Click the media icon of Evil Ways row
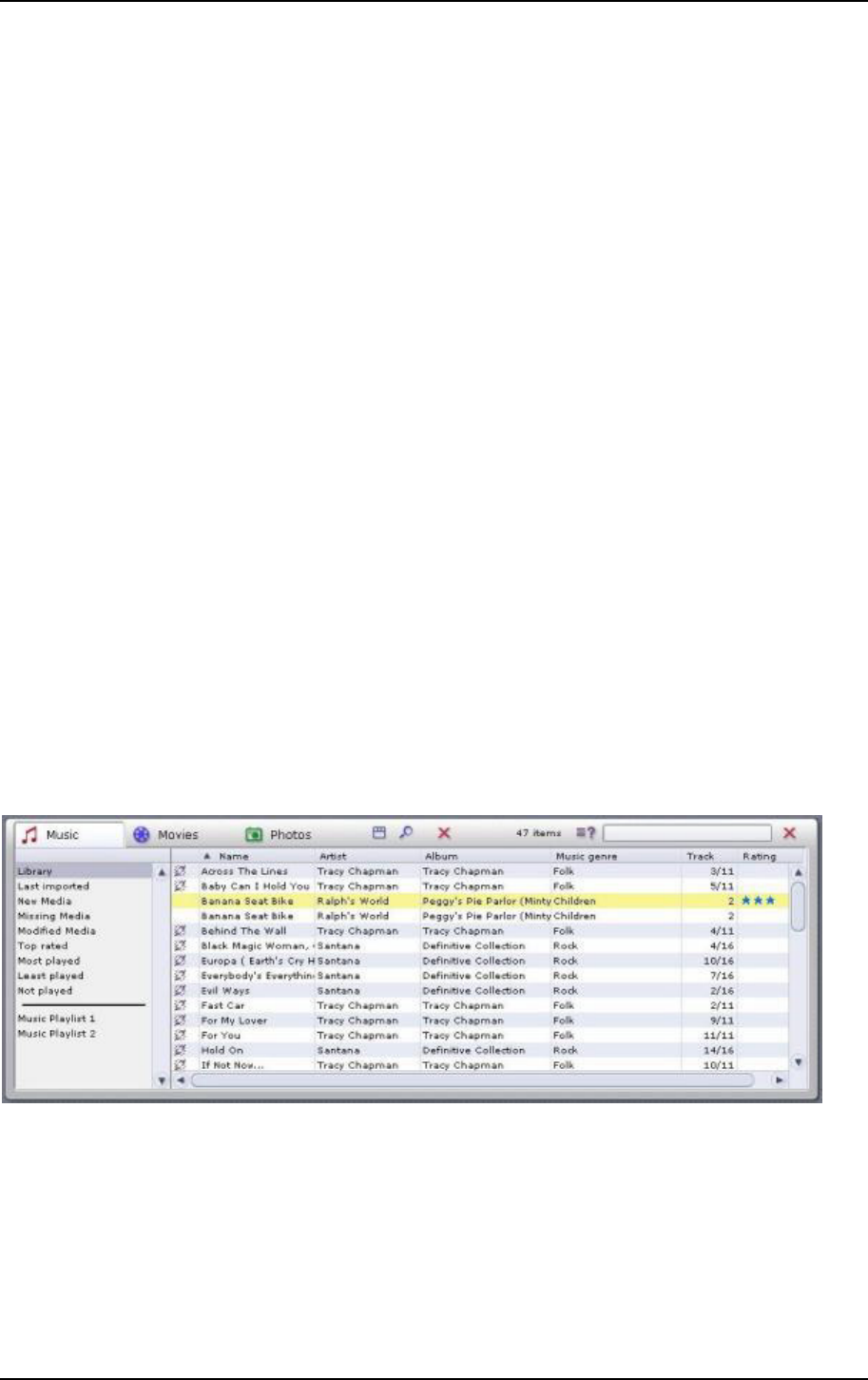This screenshot has width=868, height=1380. (181, 990)
